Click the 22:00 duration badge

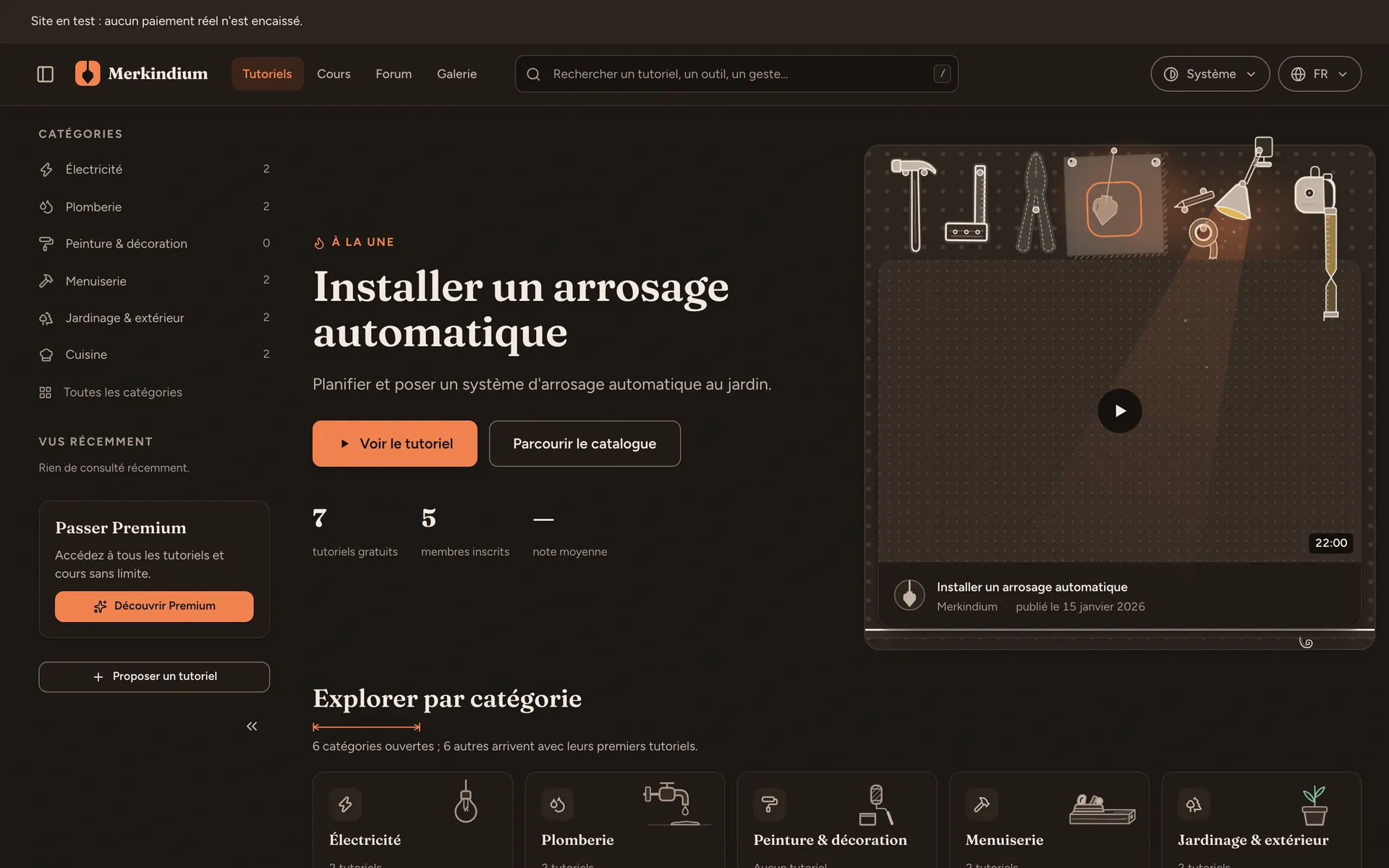[1330, 543]
